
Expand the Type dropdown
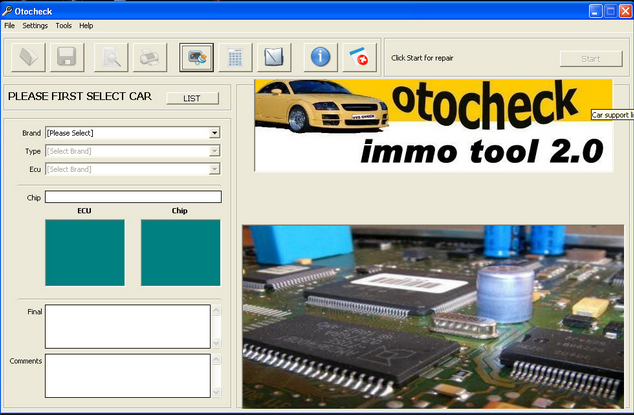215,151
